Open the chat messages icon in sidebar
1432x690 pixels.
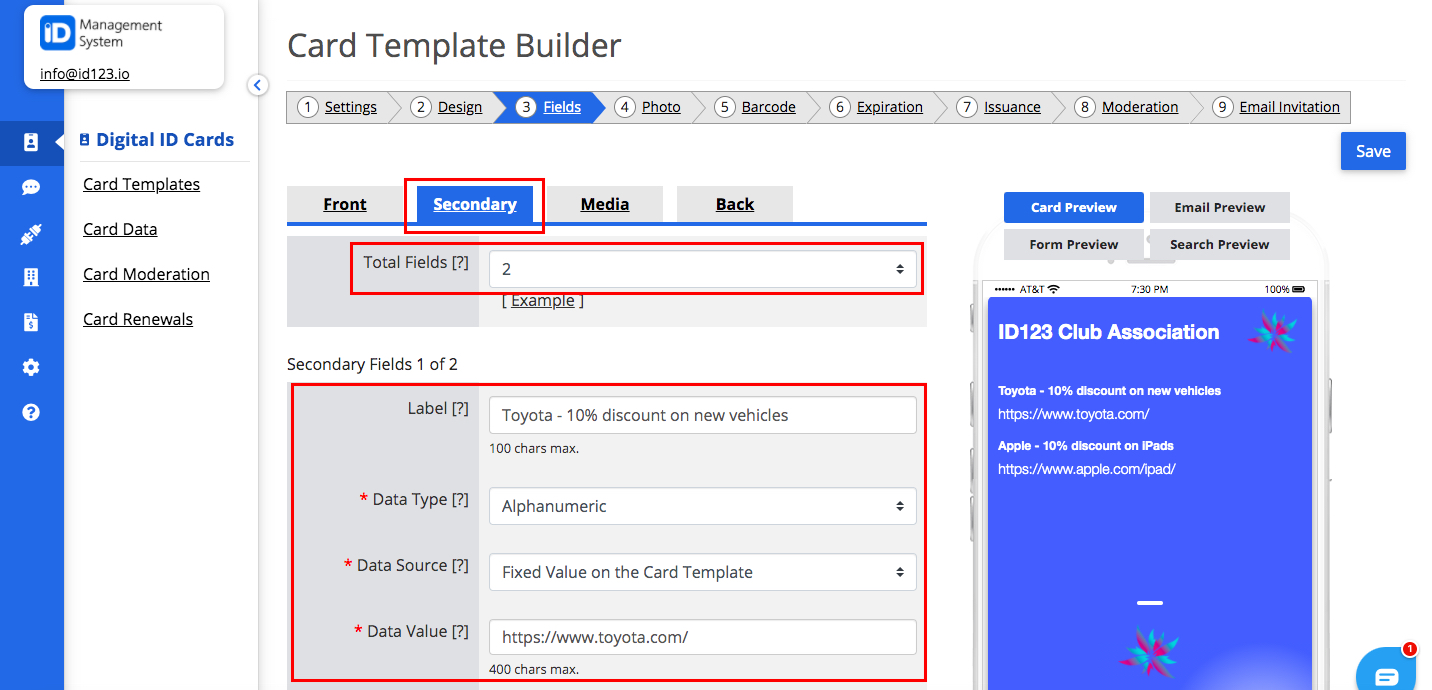(x=31, y=187)
